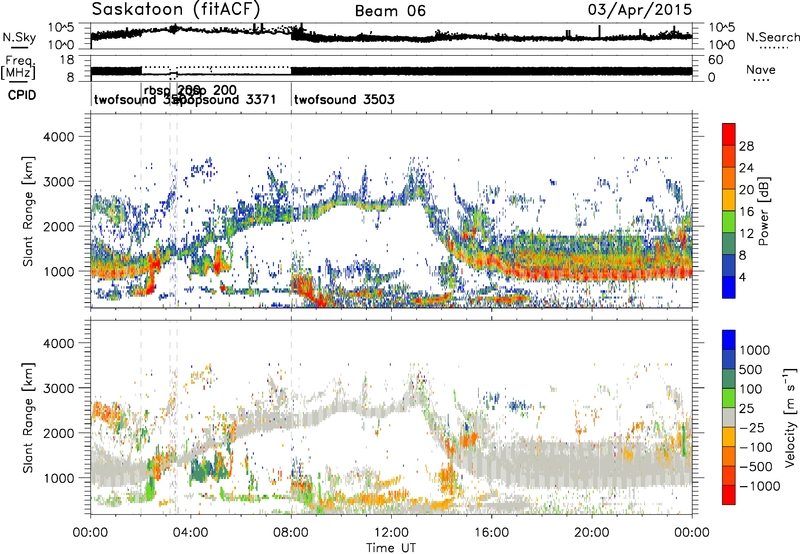Click the "08:00" time axis tick
Viewport: 800px width, 554px height.
(291, 533)
